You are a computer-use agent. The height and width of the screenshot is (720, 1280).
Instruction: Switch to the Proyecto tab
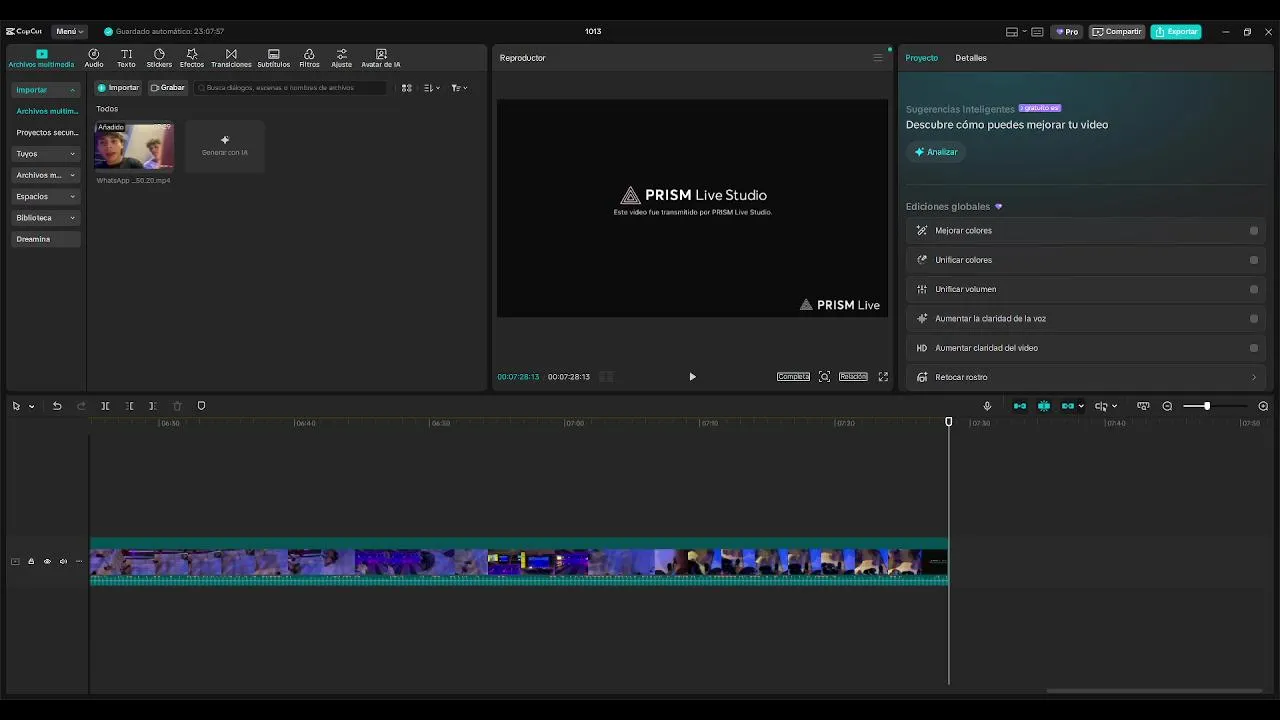coord(922,58)
